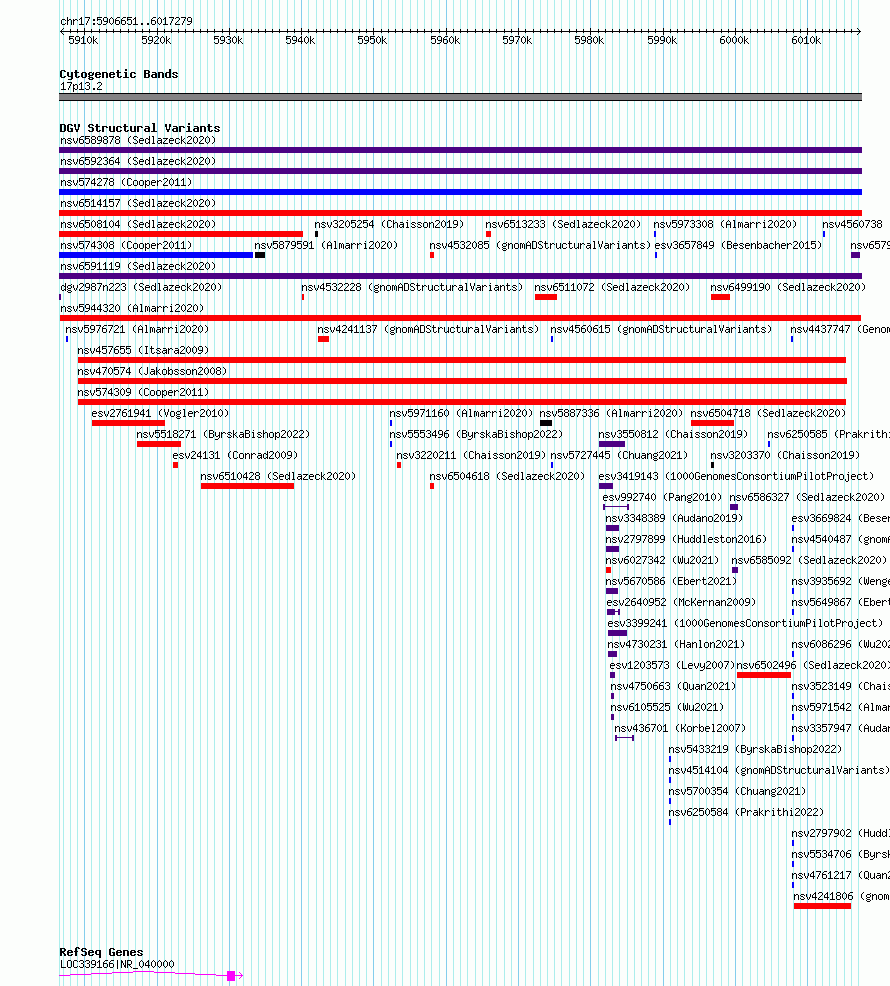This screenshot has height=986, width=890.
Task: Click nsv3203370 (Chaisson2019) label
Action: pyautogui.click(x=784, y=455)
